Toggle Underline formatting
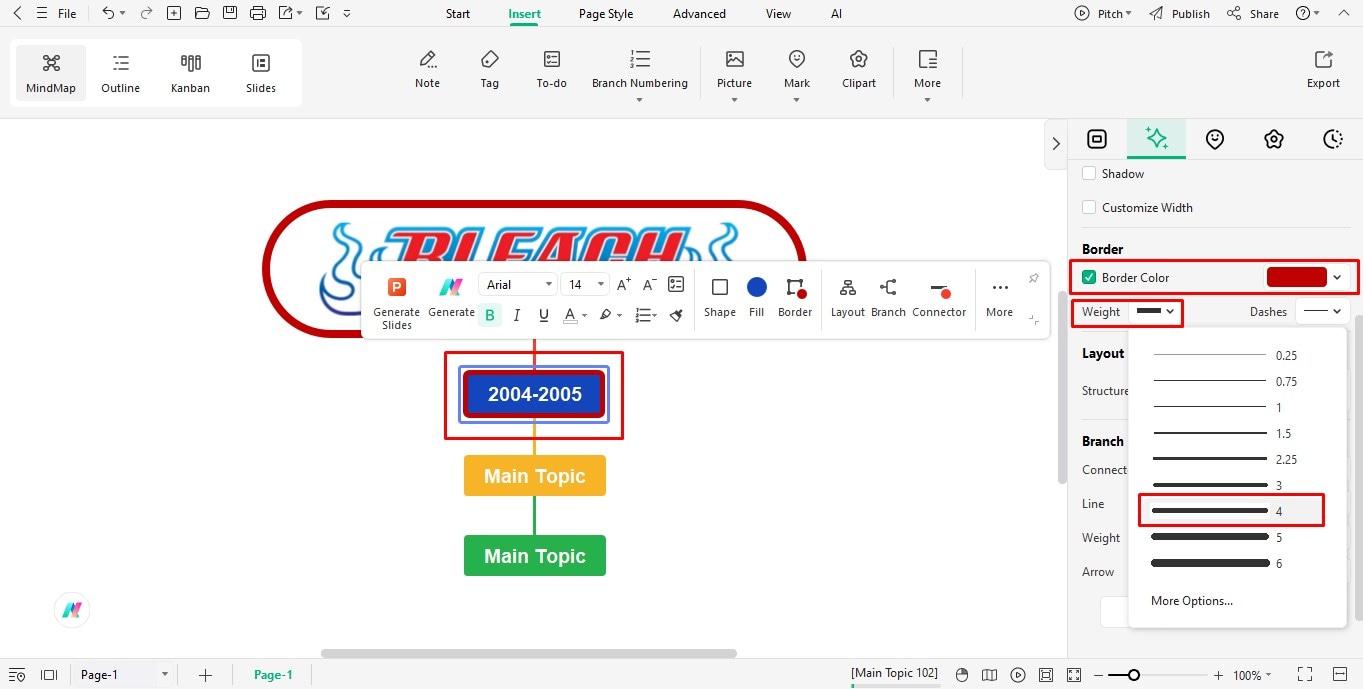1363x689 pixels. pos(544,315)
